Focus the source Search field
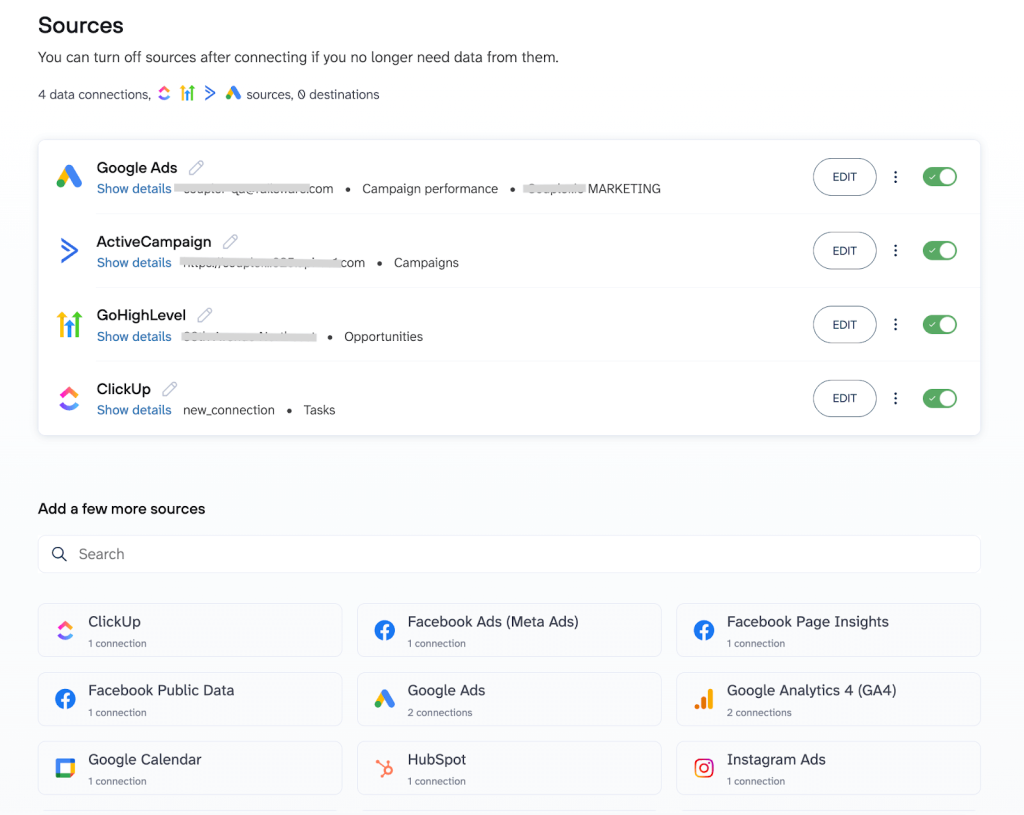The width and height of the screenshot is (1024, 815). coord(509,554)
